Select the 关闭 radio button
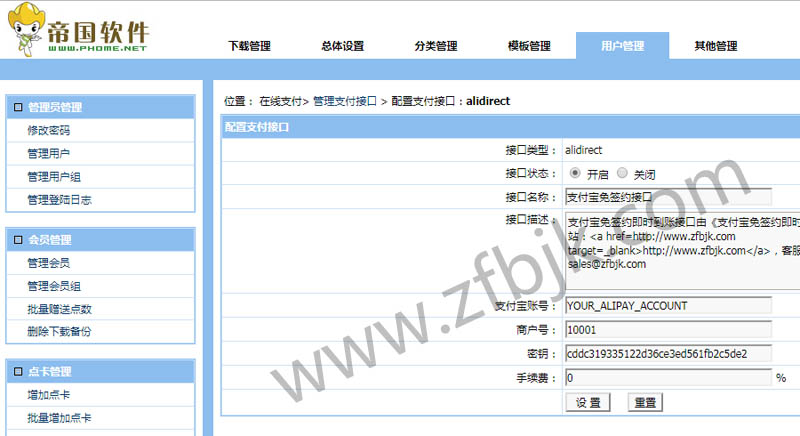The width and height of the screenshot is (800, 436). click(622, 173)
